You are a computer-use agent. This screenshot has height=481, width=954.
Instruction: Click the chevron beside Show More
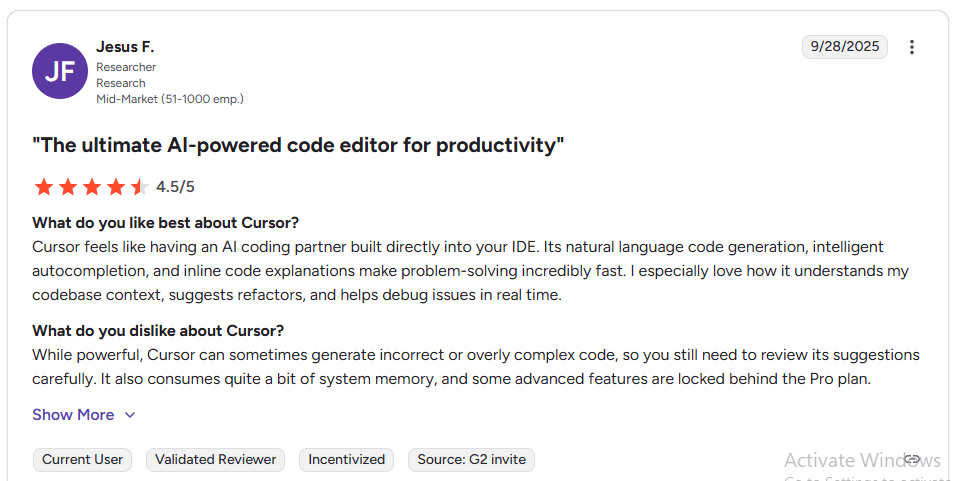[x=130, y=415]
